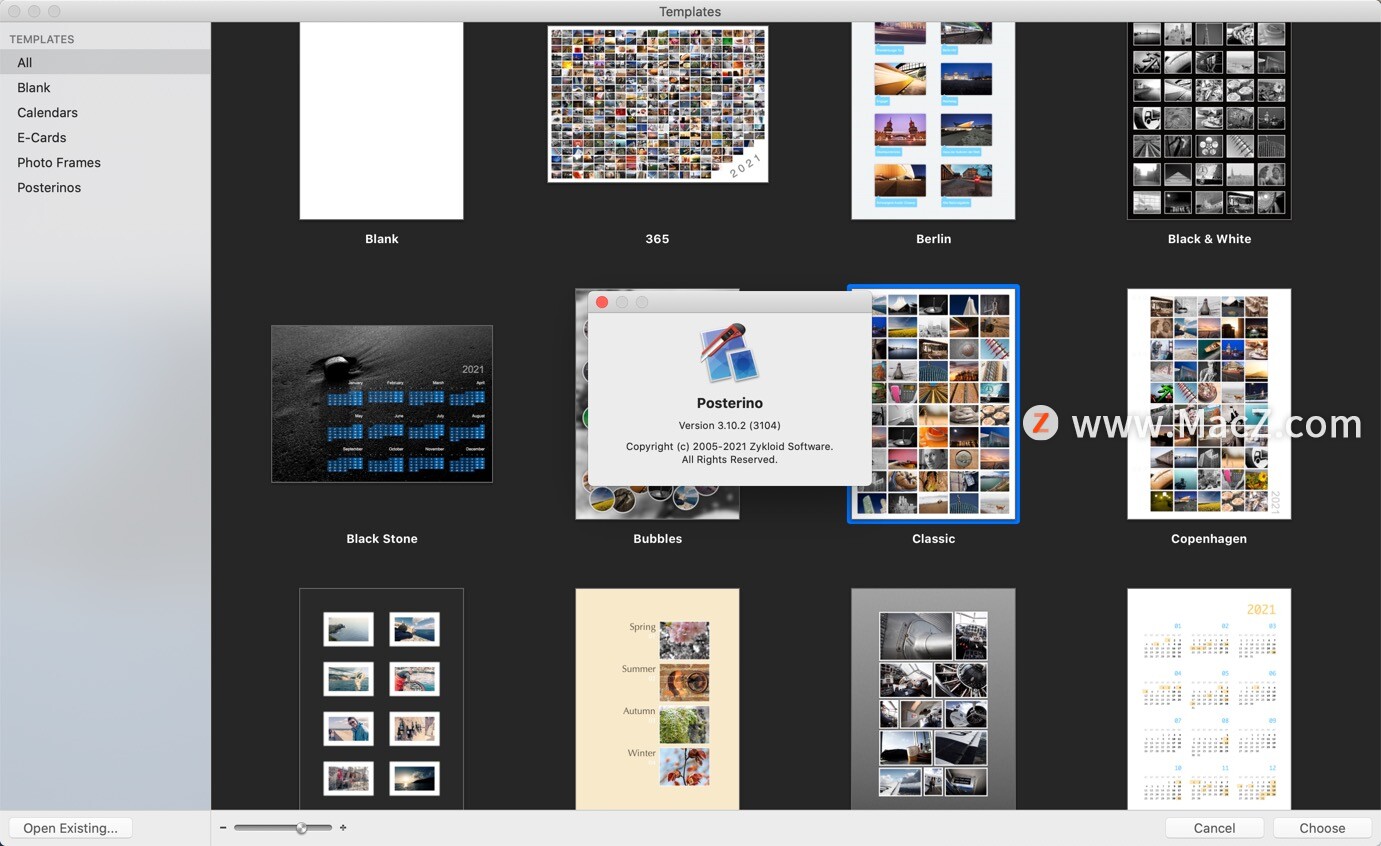Select the Black & White template thumbnail
The image size is (1381, 846).
pos(1209,120)
